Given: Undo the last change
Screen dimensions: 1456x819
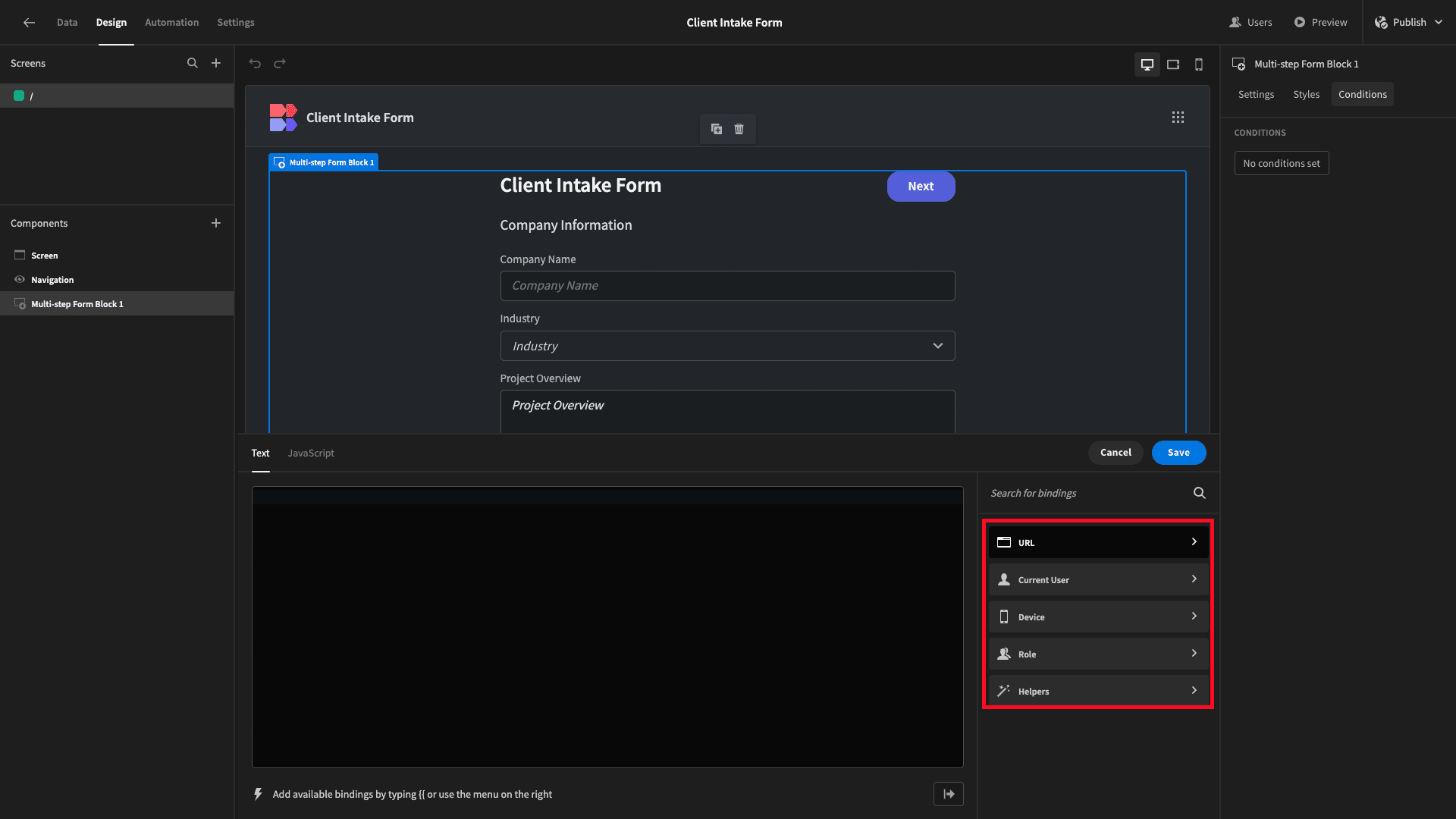Looking at the screenshot, I should pos(255,64).
